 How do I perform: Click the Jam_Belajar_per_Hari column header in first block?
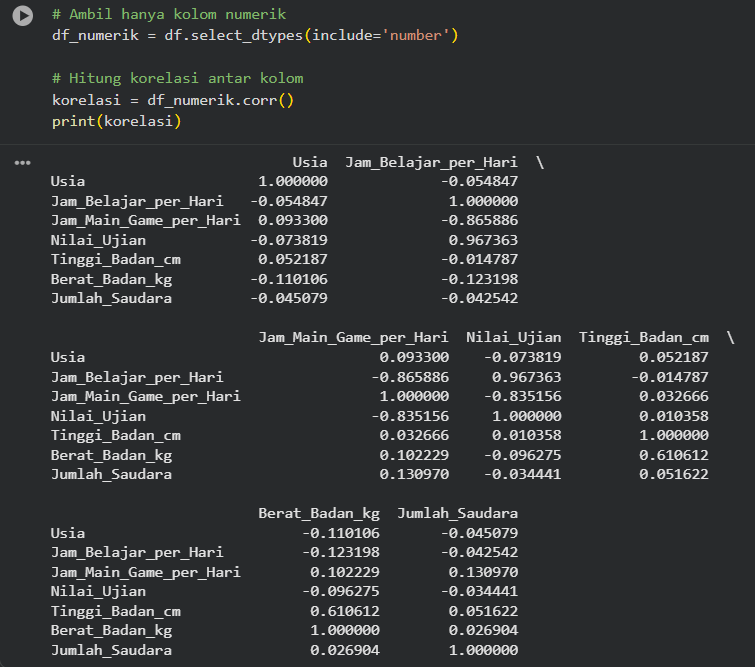click(431, 163)
